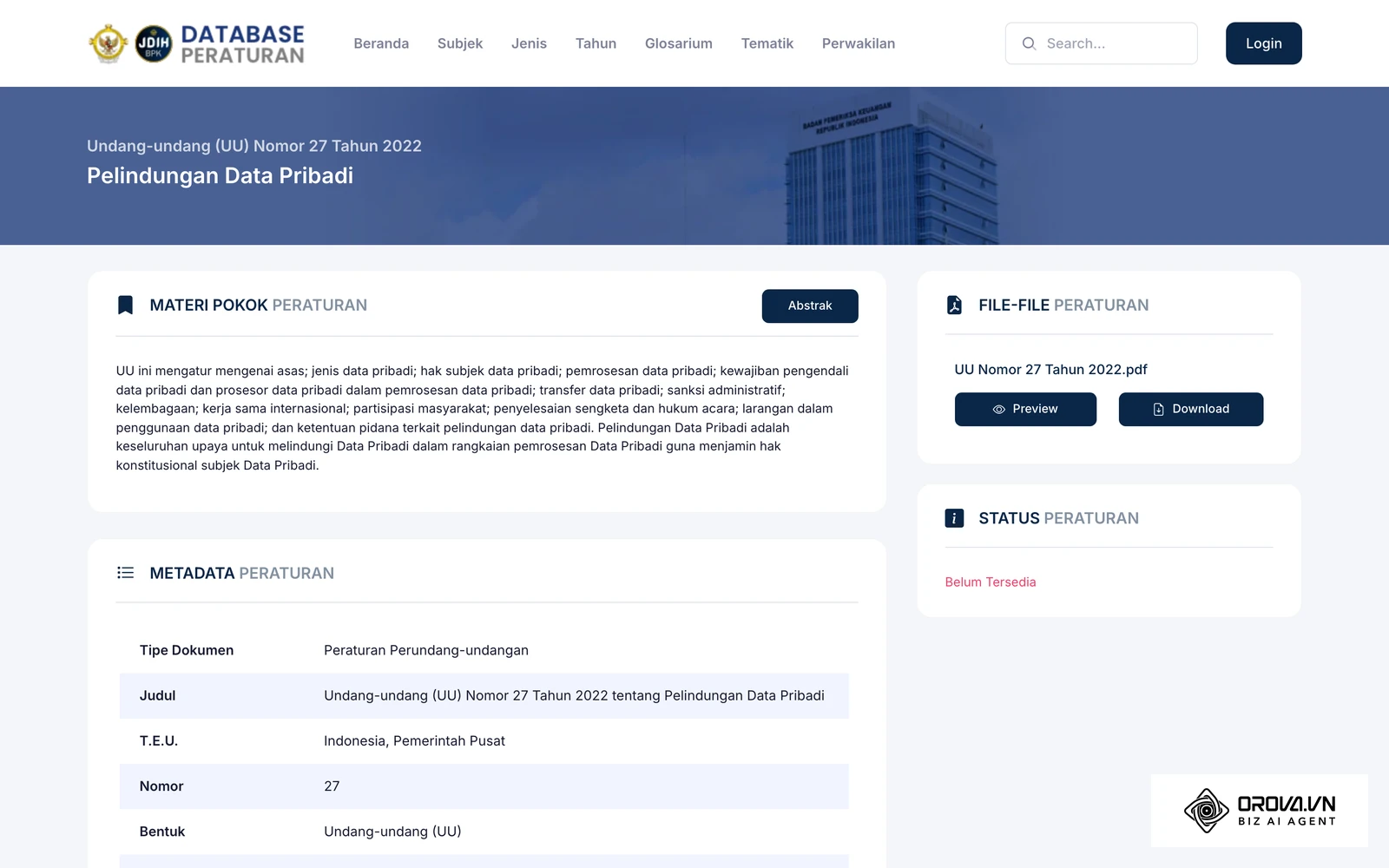Viewport: 1389px width, 868px height.
Task: Open the Abstrak button
Action: click(x=810, y=306)
